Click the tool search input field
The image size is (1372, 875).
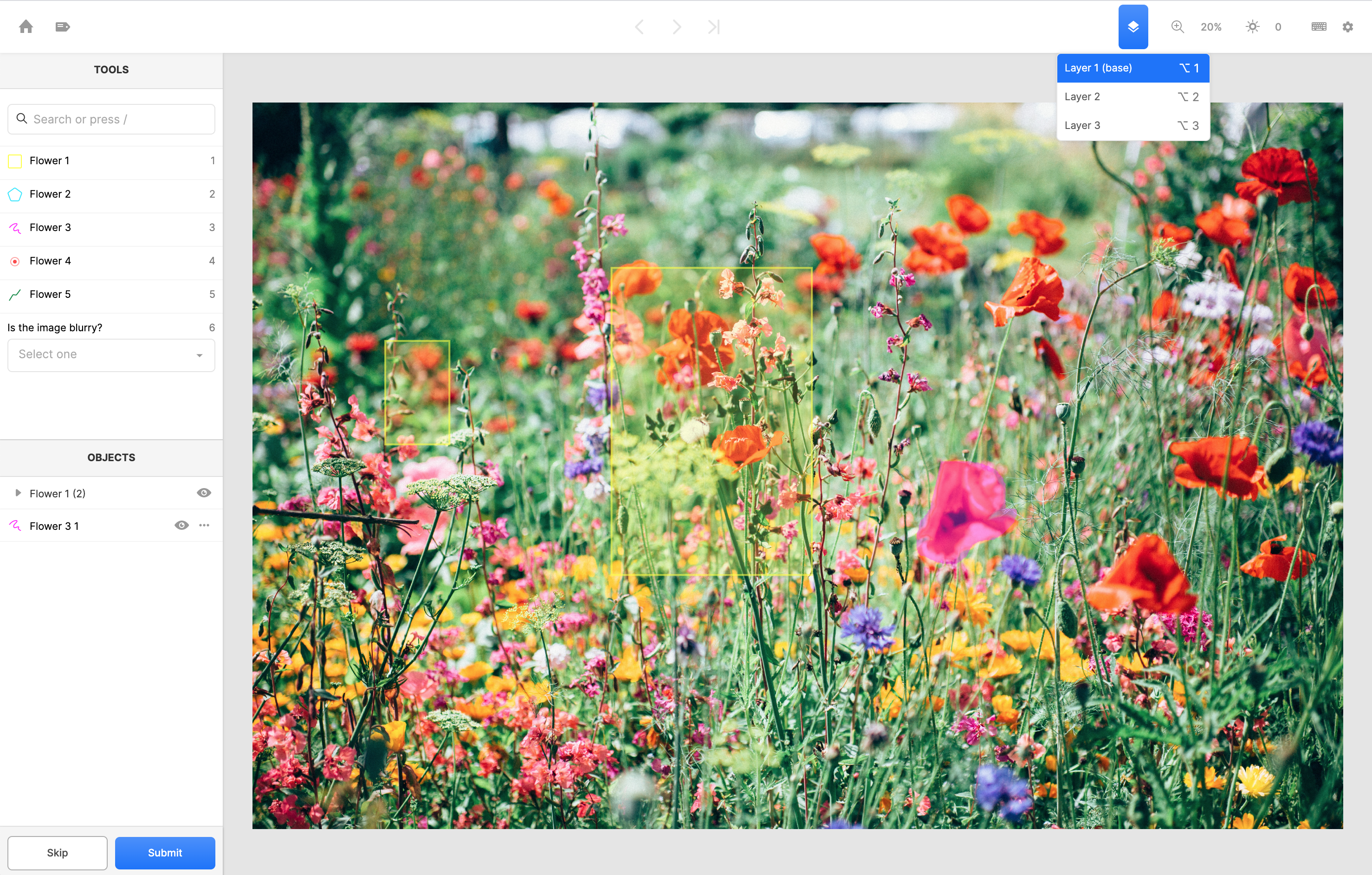coord(111,119)
